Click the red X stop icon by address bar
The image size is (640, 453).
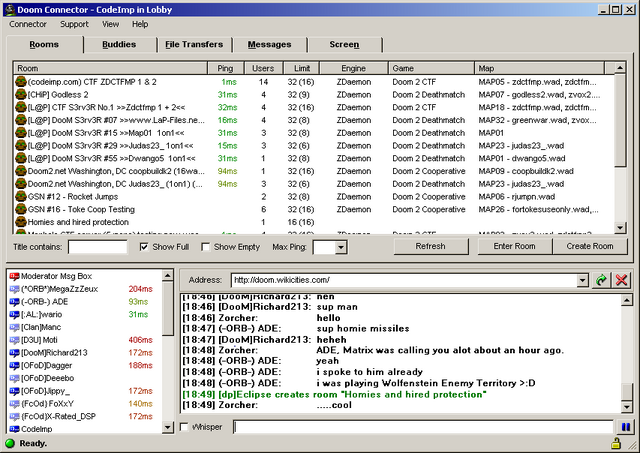tap(622, 280)
